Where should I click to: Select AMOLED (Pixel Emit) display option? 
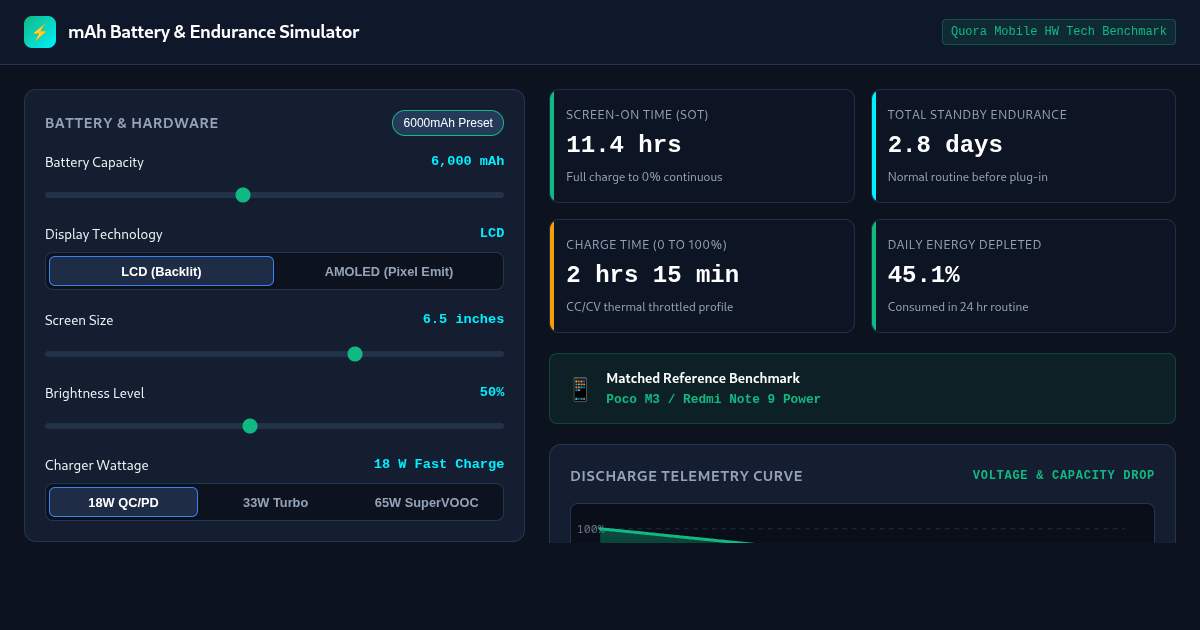tap(389, 271)
